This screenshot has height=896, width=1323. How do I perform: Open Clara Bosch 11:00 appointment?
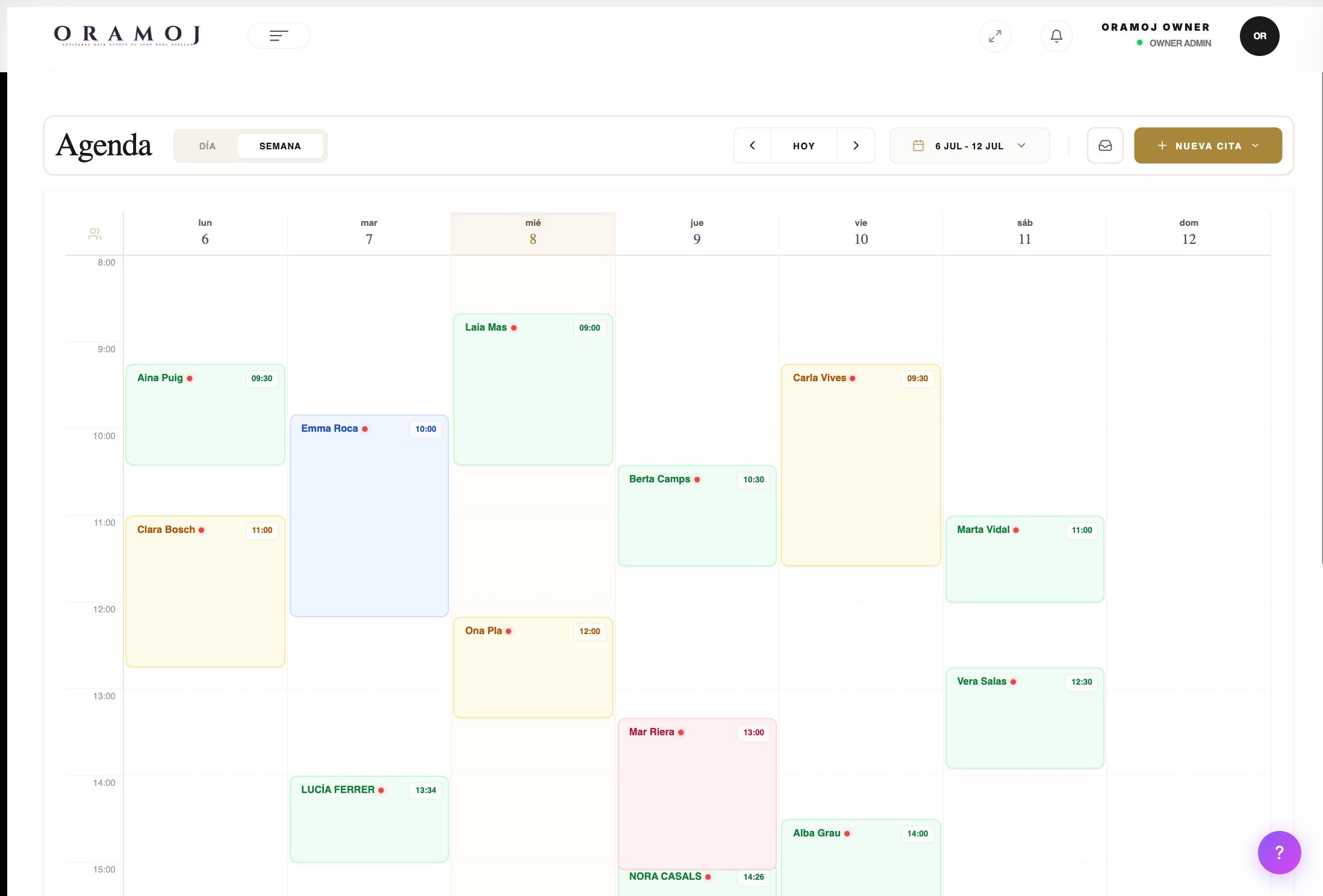point(205,591)
